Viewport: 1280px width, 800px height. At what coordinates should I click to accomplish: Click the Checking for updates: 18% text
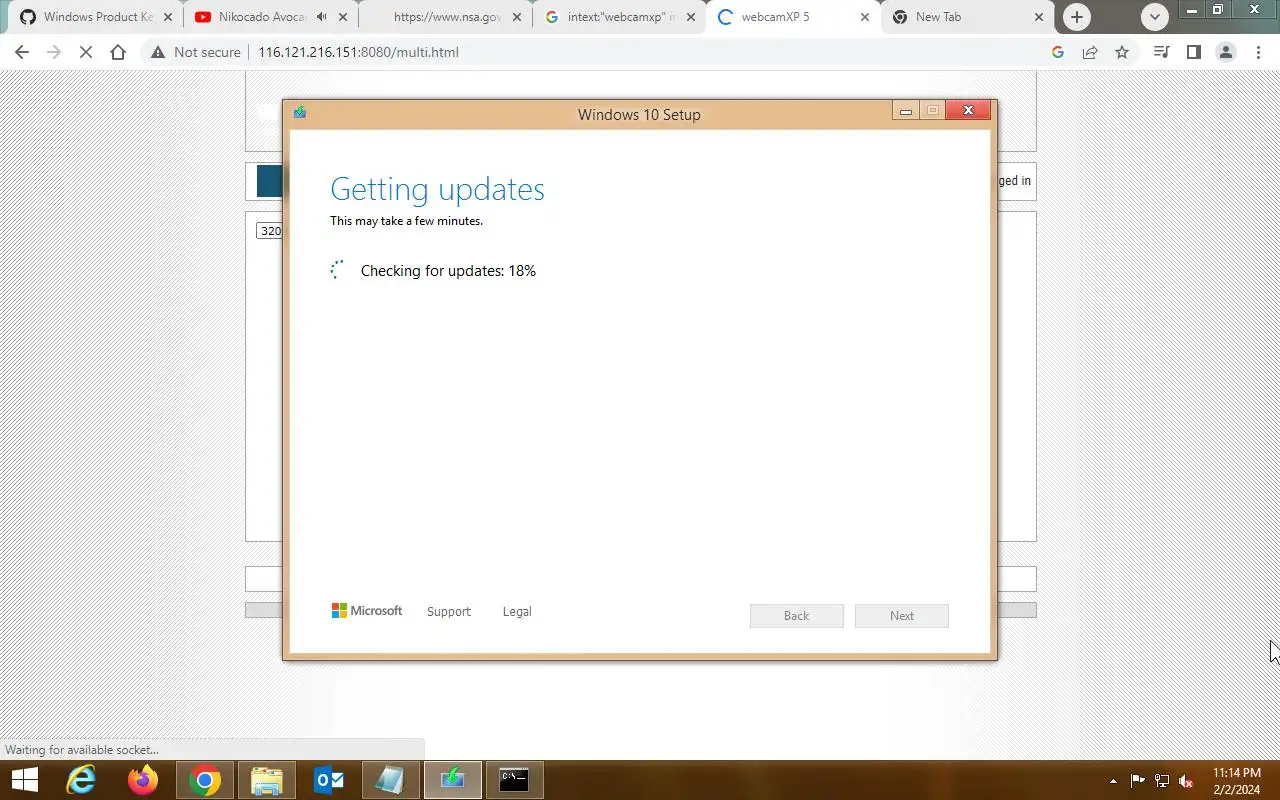(448, 271)
